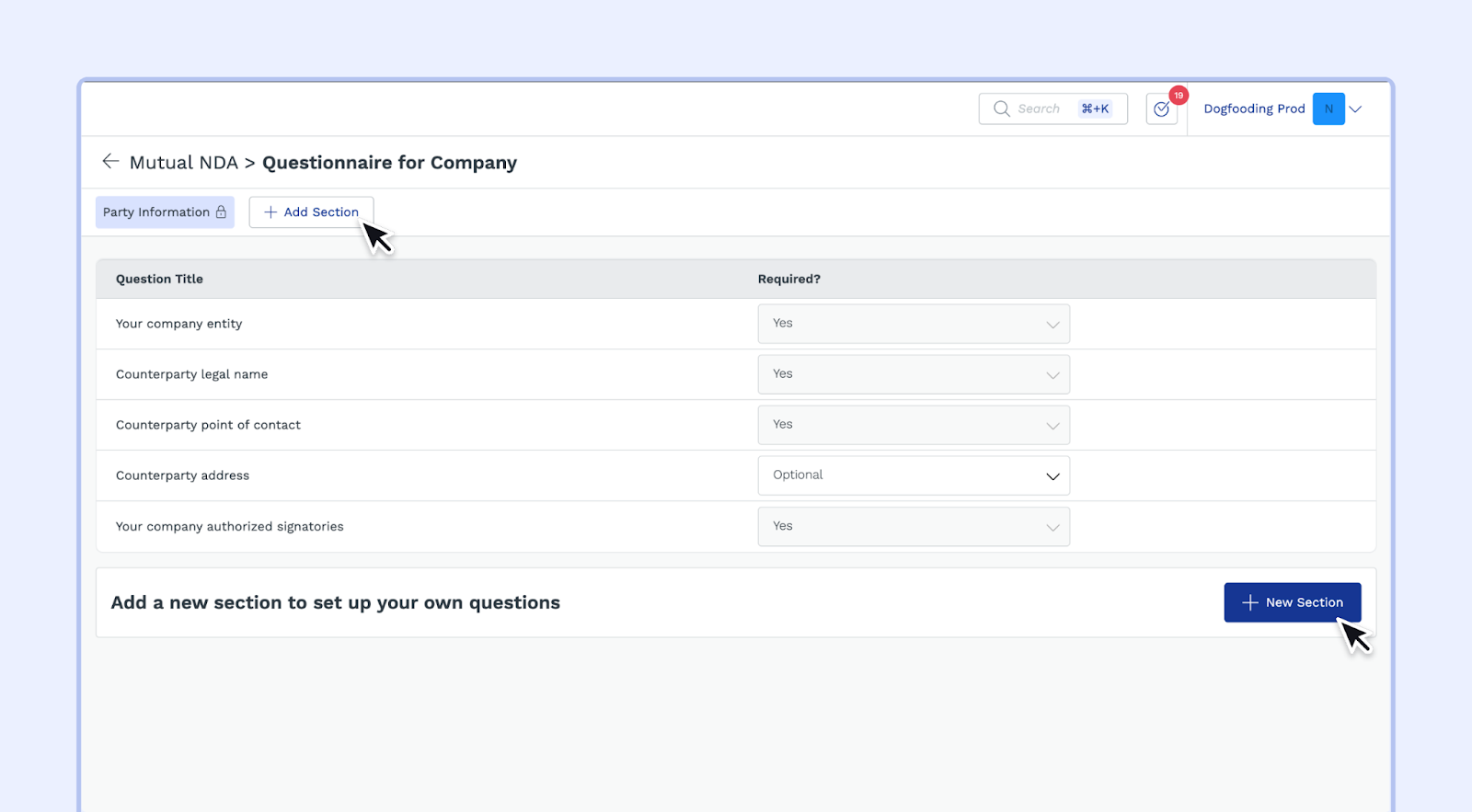Image resolution: width=1472 pixels, height=812 pixels.
Task: Click the Dogfooding Prod workspace name
Action: [x=1254, y=109]
